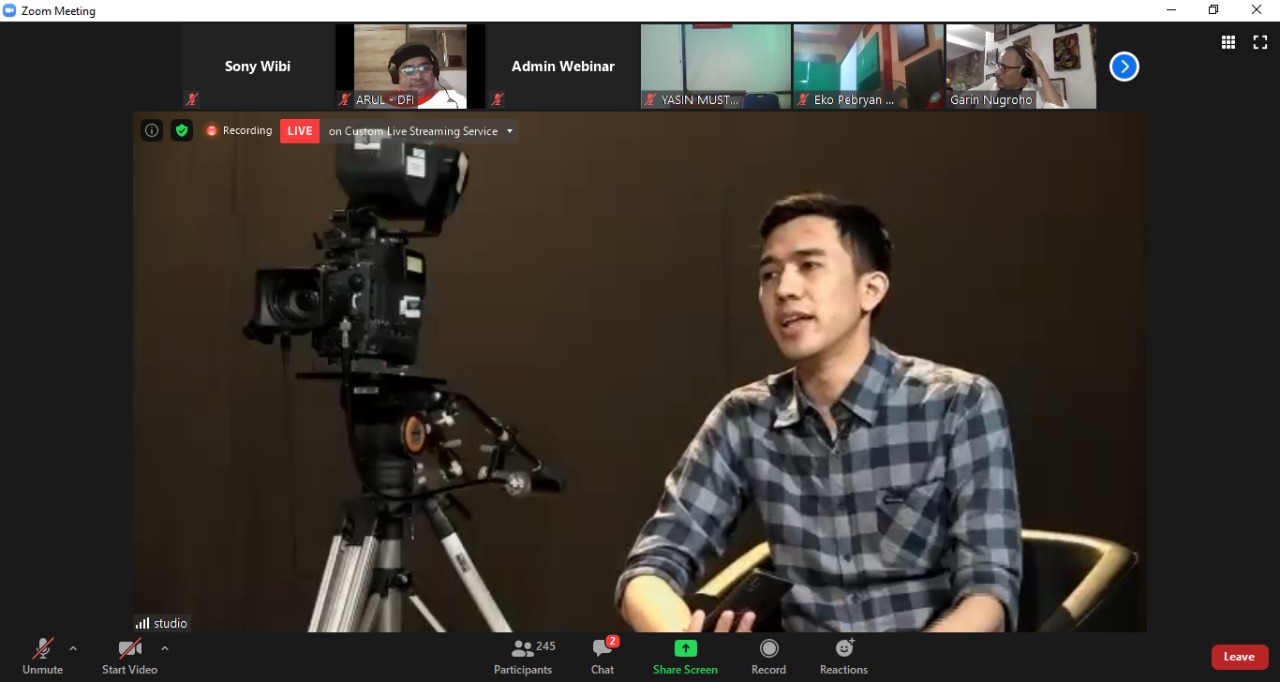Click the red LIVE badge
1280x682 pixels.
point(300,131)
